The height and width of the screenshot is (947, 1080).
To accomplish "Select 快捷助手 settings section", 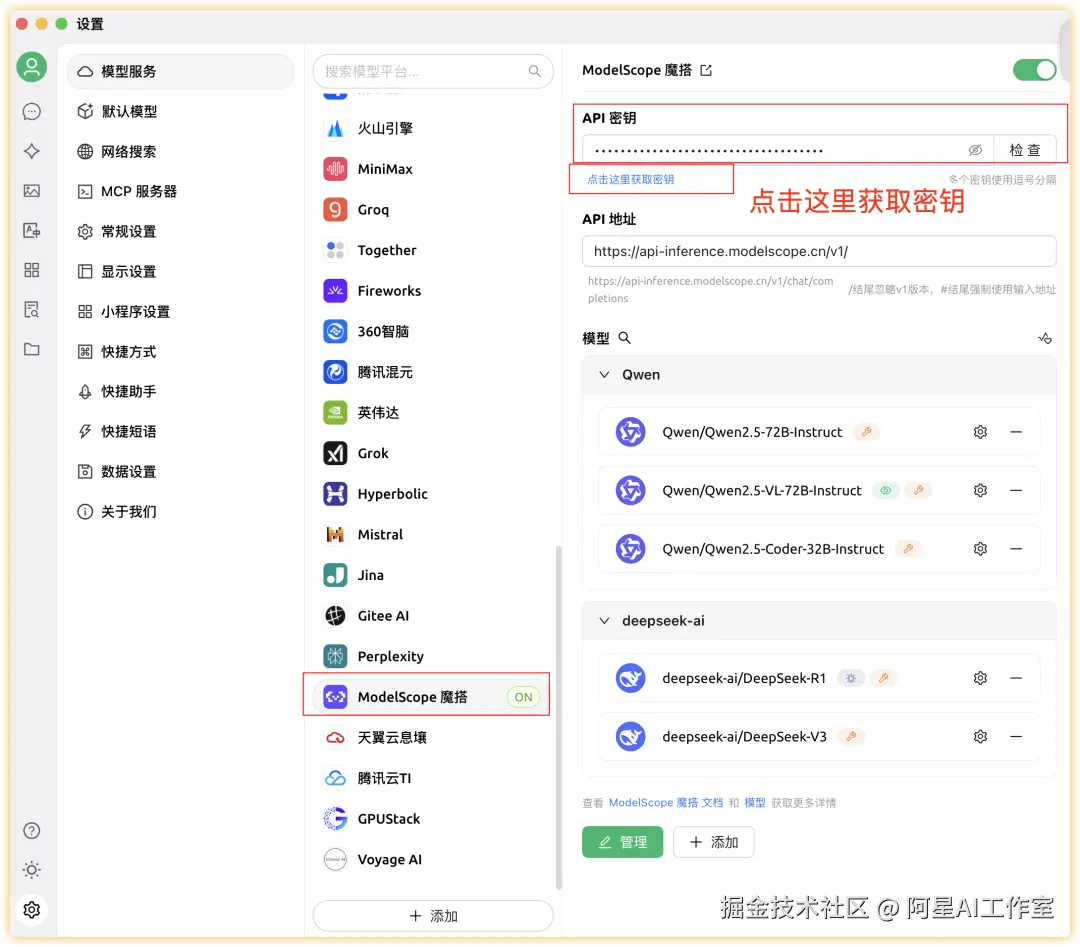I will point(180,392).
